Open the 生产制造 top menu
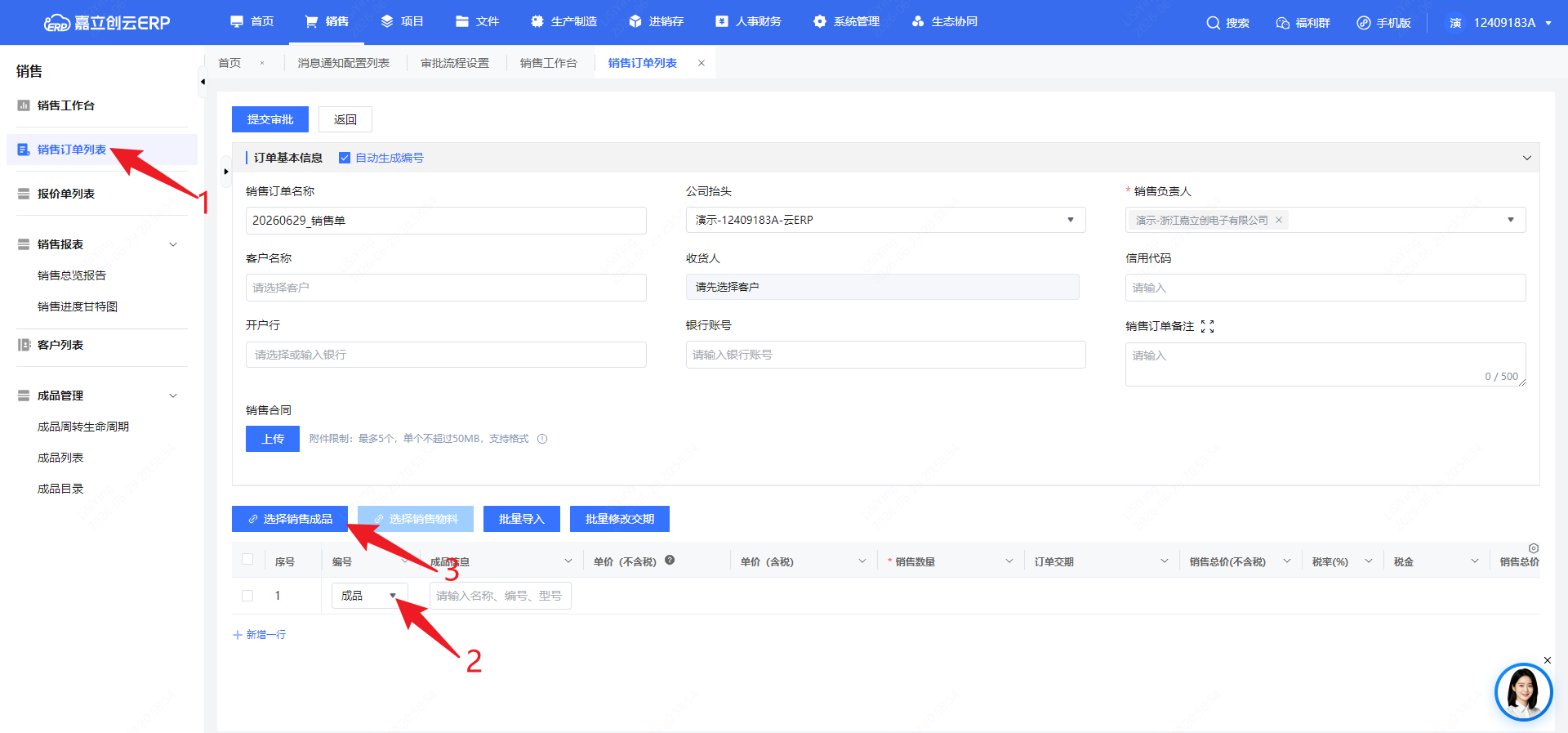The image size is (1568, 733). pos(564,21)
